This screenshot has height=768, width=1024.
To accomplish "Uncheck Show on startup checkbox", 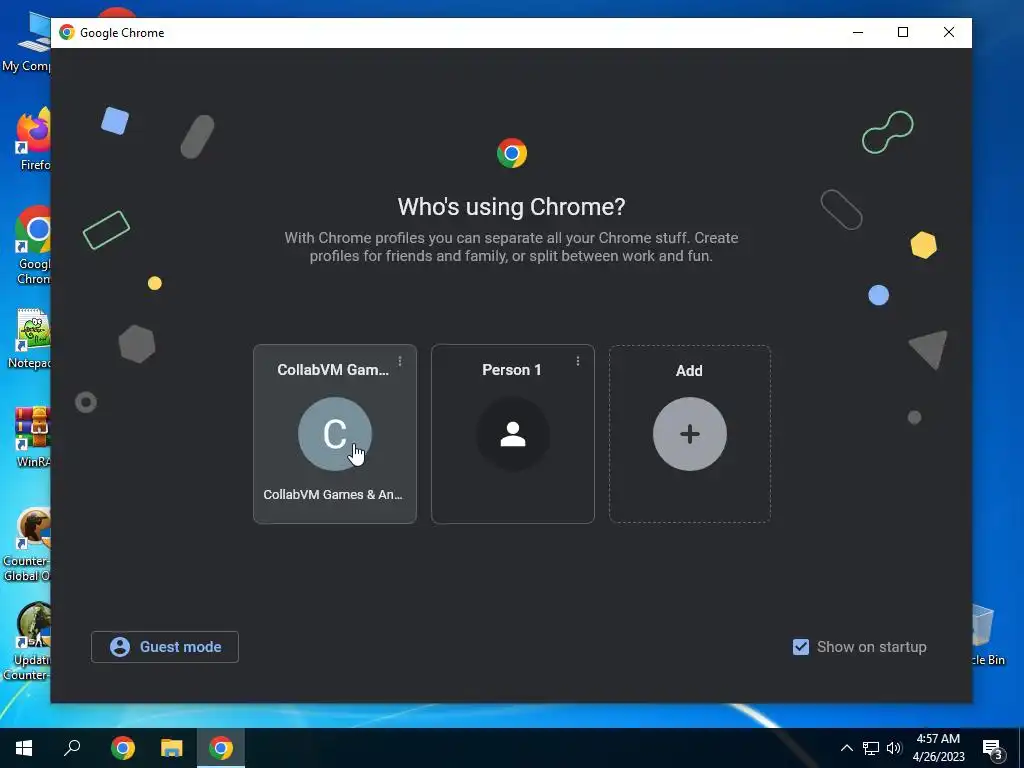I will click(x=801, y=647).
